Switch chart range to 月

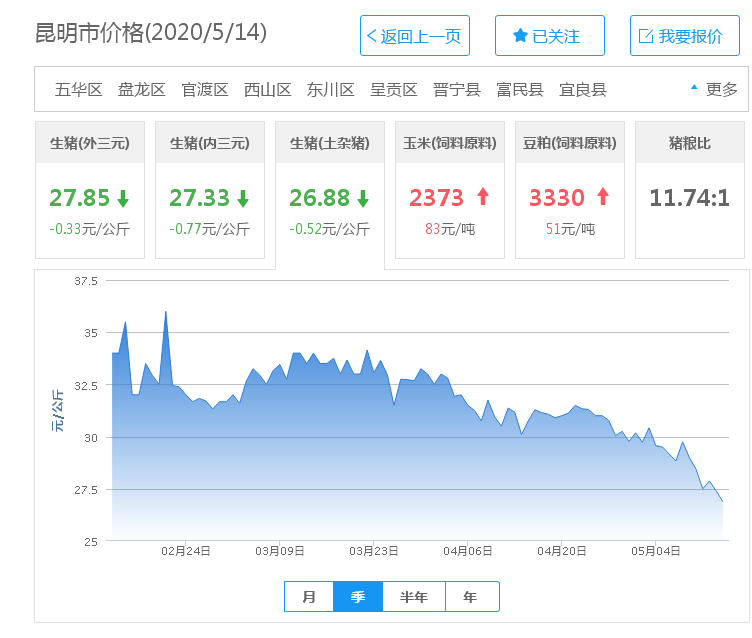pos(309,597)
